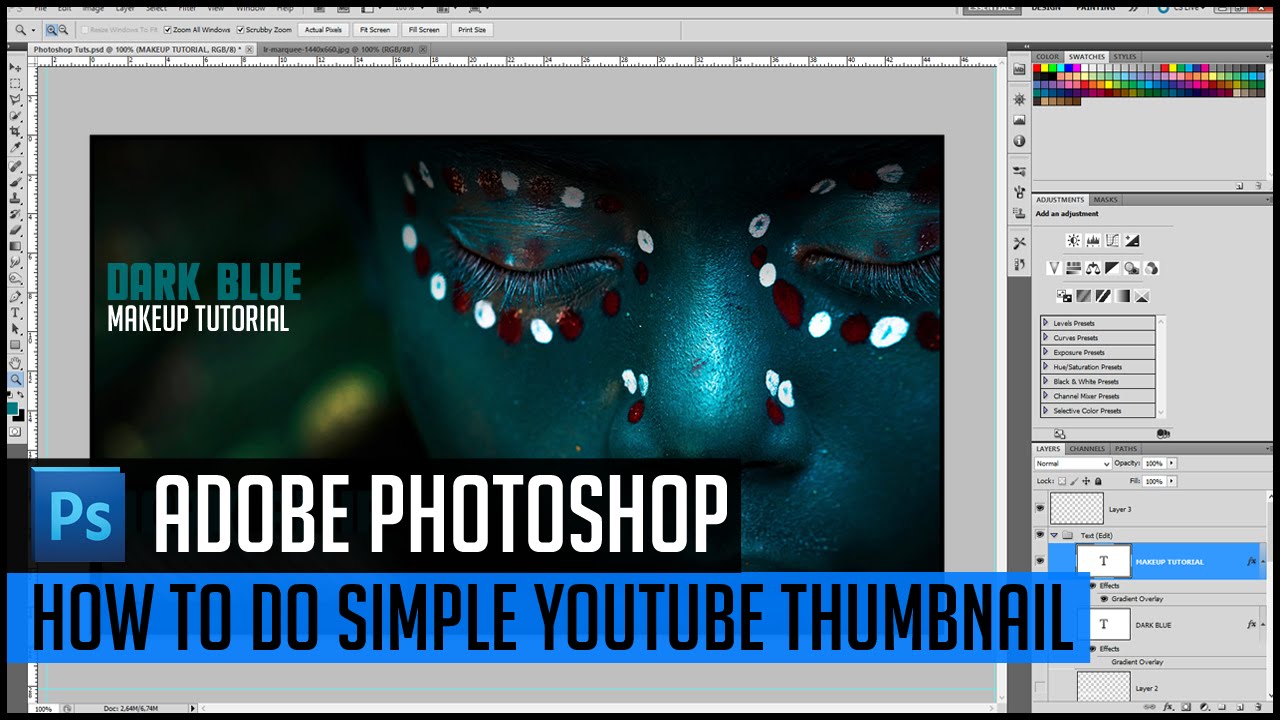1280x720 pixels.
Task: Click the Fit Screen button
Action: pyautogui.click(x=376, y=30)
